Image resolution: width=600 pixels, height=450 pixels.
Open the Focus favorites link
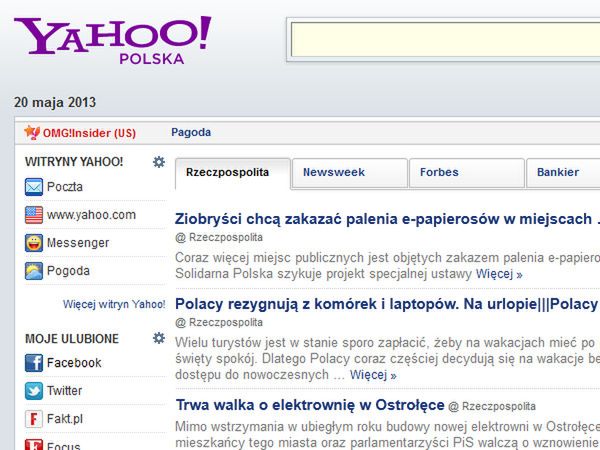point(64,445)
